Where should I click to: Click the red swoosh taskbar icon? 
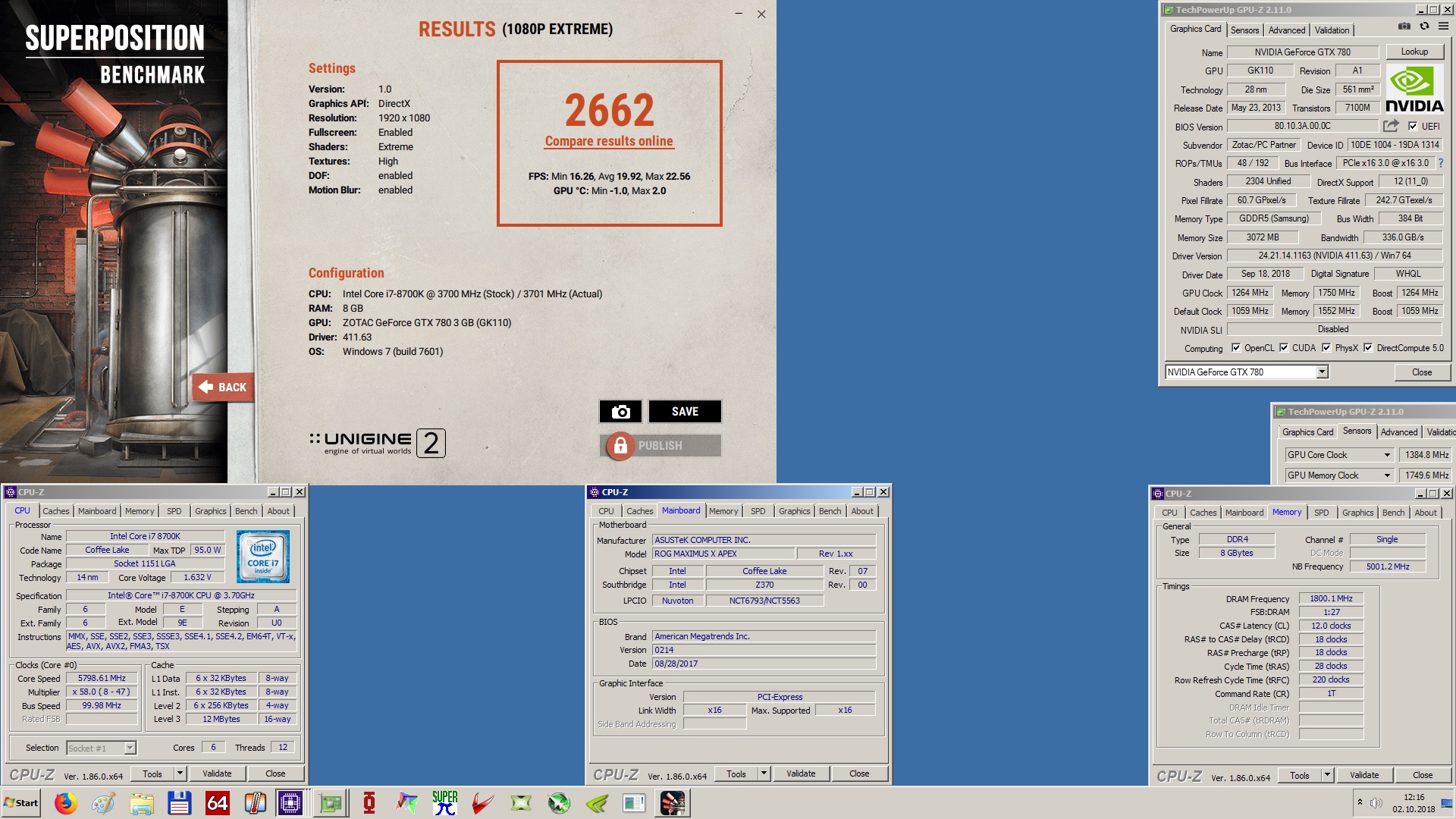483,803
